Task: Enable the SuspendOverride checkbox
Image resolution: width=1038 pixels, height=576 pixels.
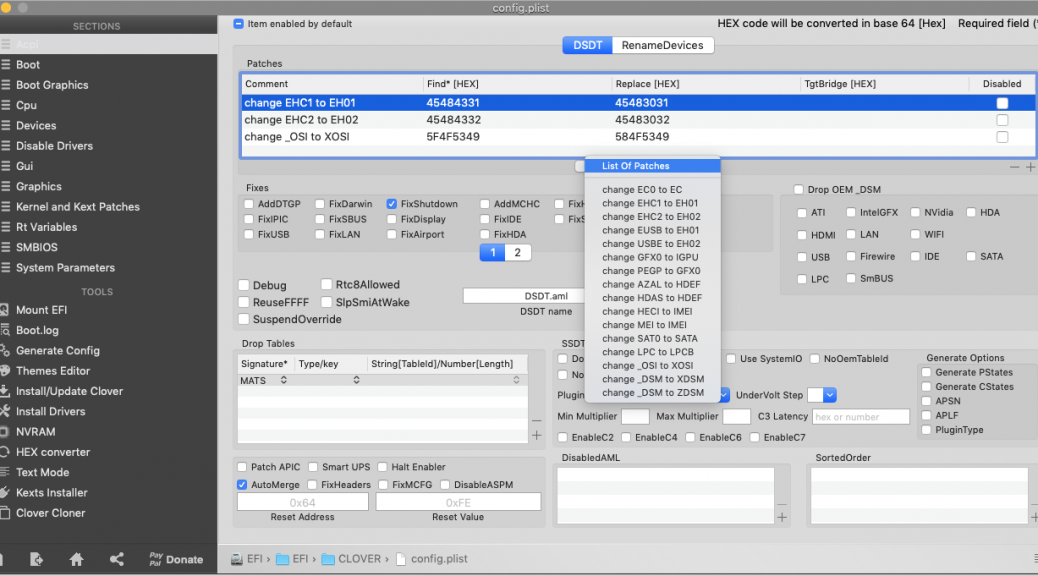Action: coord(244,319)
